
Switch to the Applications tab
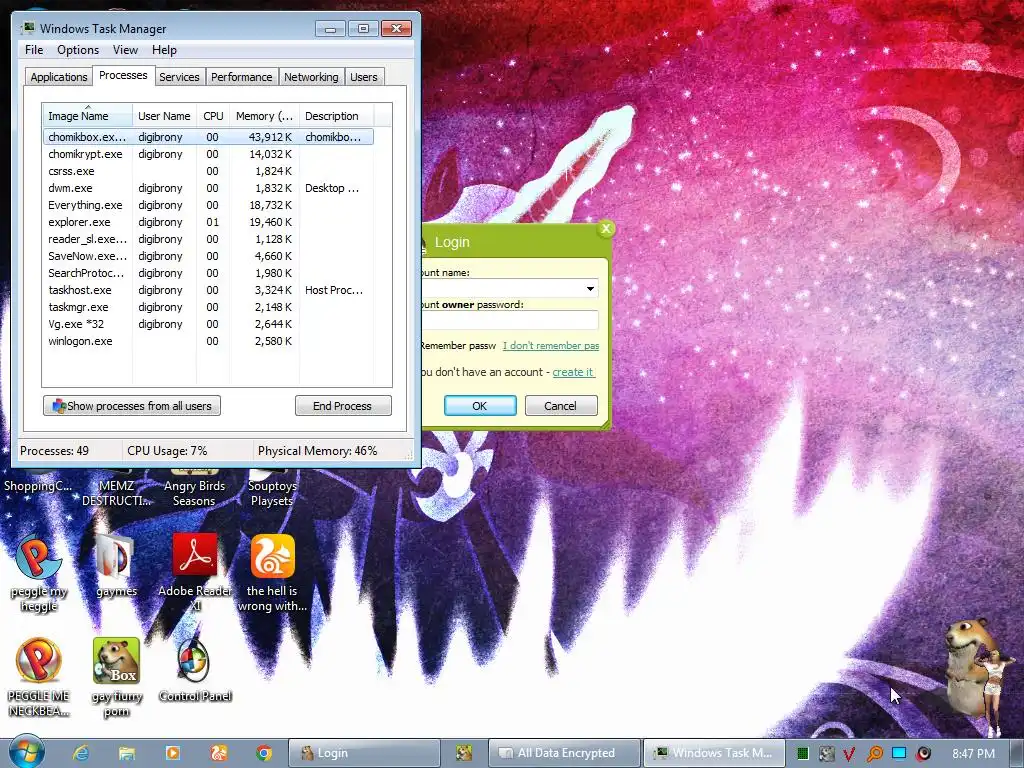(x=59, y=77)
